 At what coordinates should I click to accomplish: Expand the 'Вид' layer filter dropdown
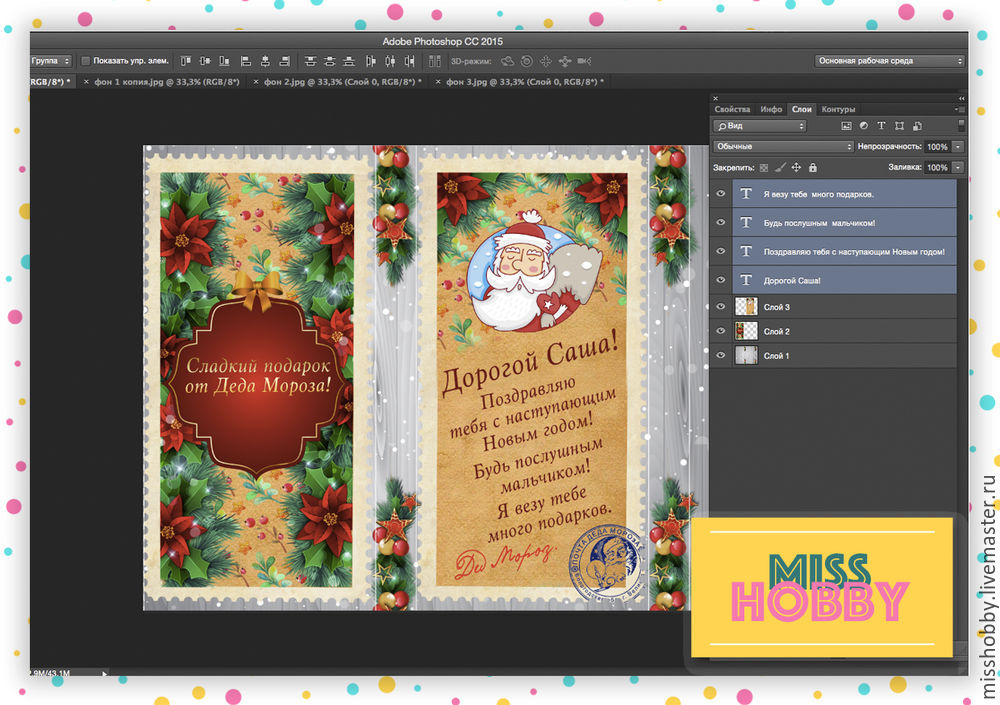click(x=759, y=127)
